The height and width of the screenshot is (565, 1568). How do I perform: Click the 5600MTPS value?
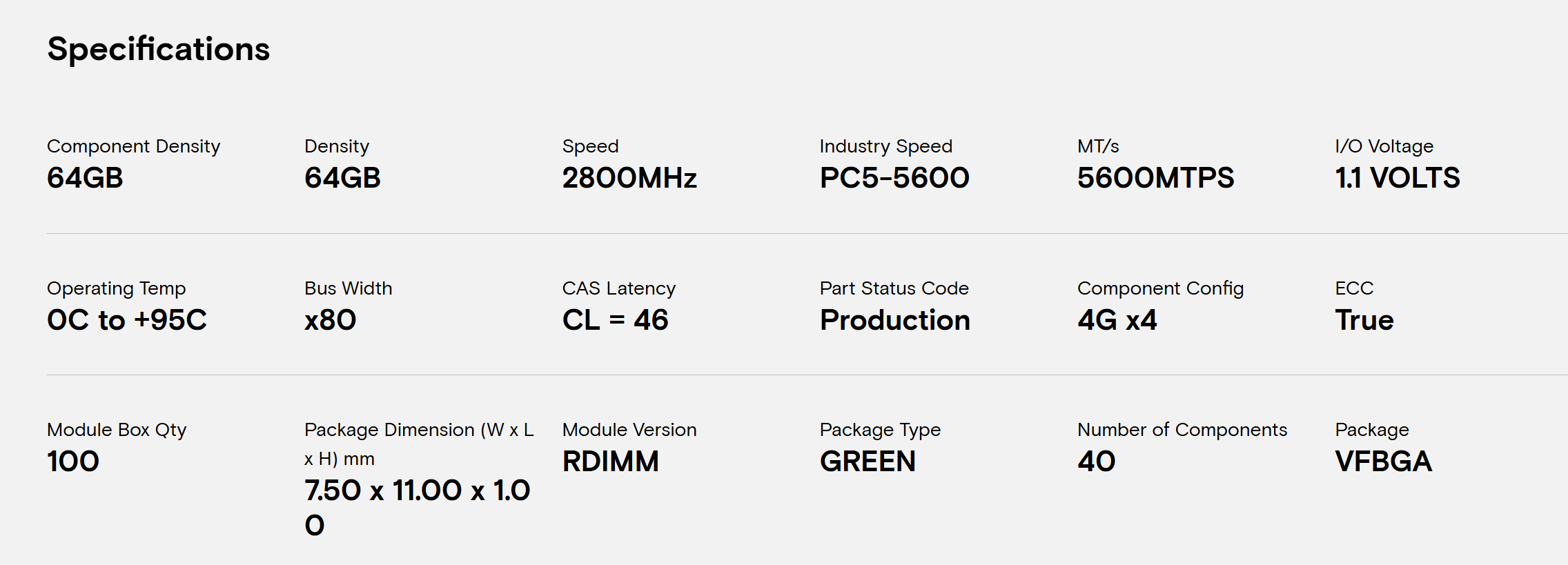click(1155, 178)
